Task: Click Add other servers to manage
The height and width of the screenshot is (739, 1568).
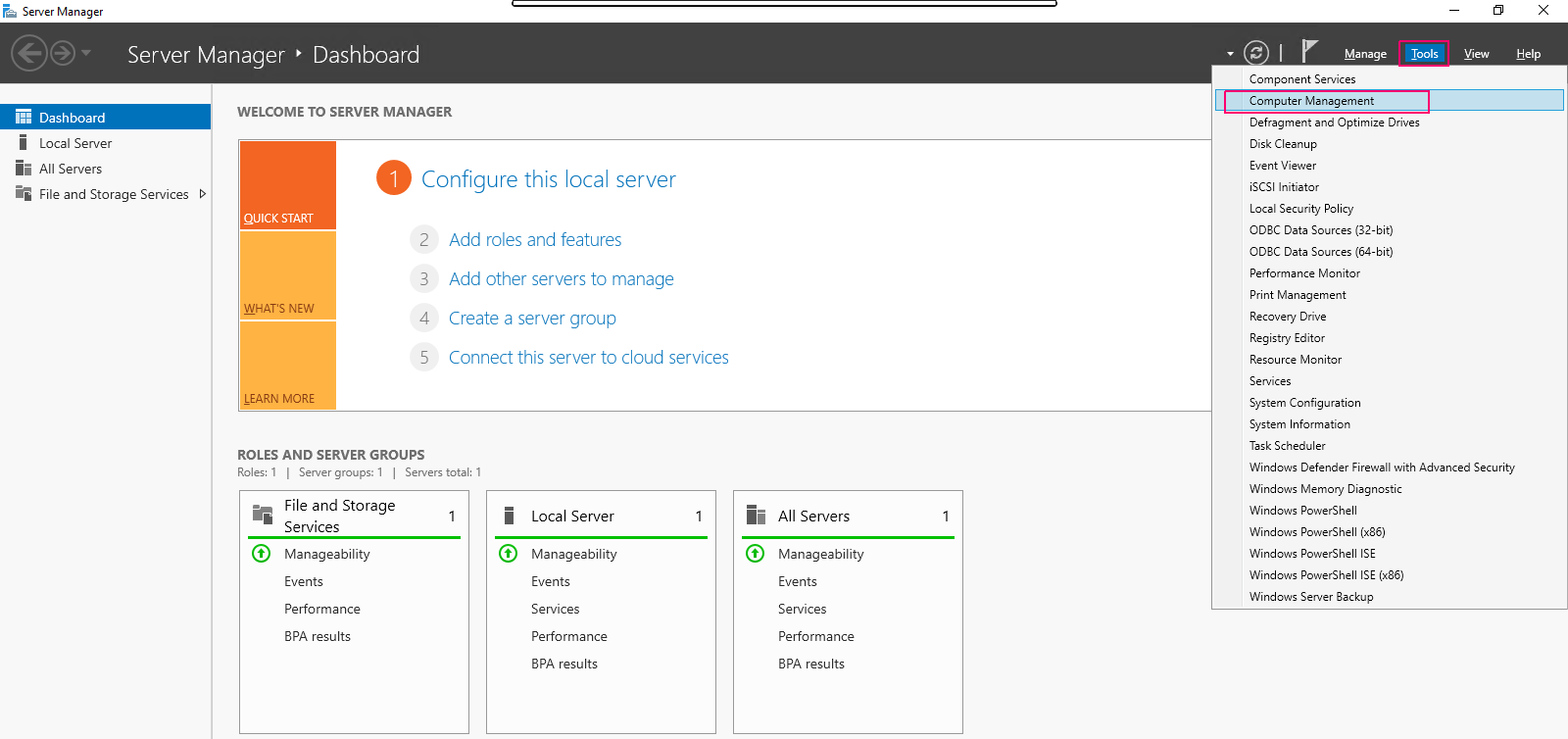Action: click(562, 279)
